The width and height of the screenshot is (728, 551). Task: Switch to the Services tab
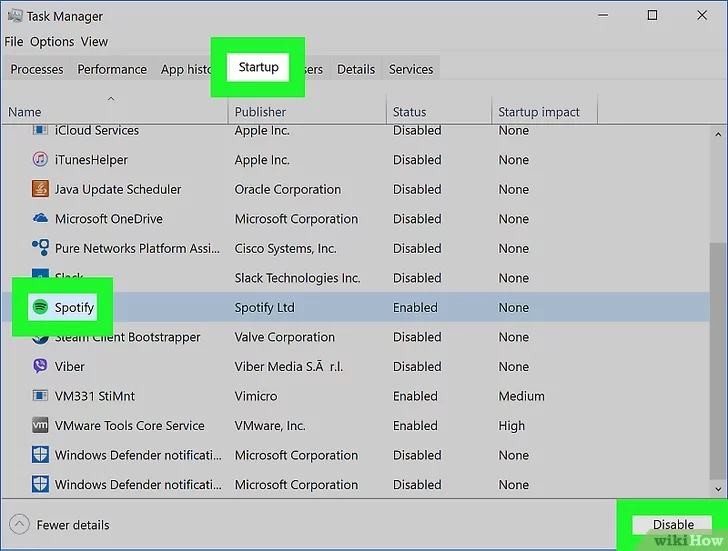coord(411,69)
